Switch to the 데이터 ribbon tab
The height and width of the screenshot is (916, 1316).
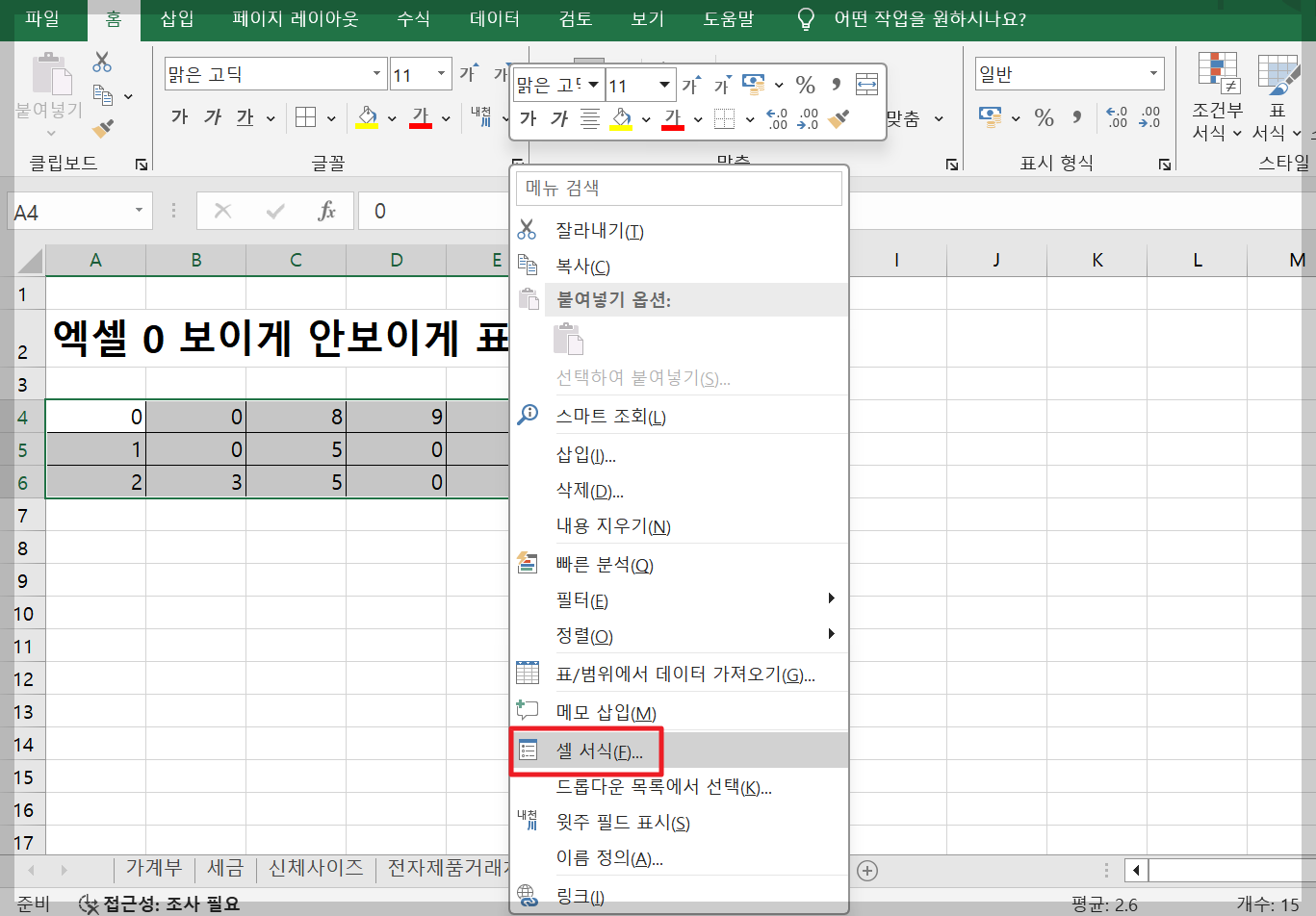(494, 18)
